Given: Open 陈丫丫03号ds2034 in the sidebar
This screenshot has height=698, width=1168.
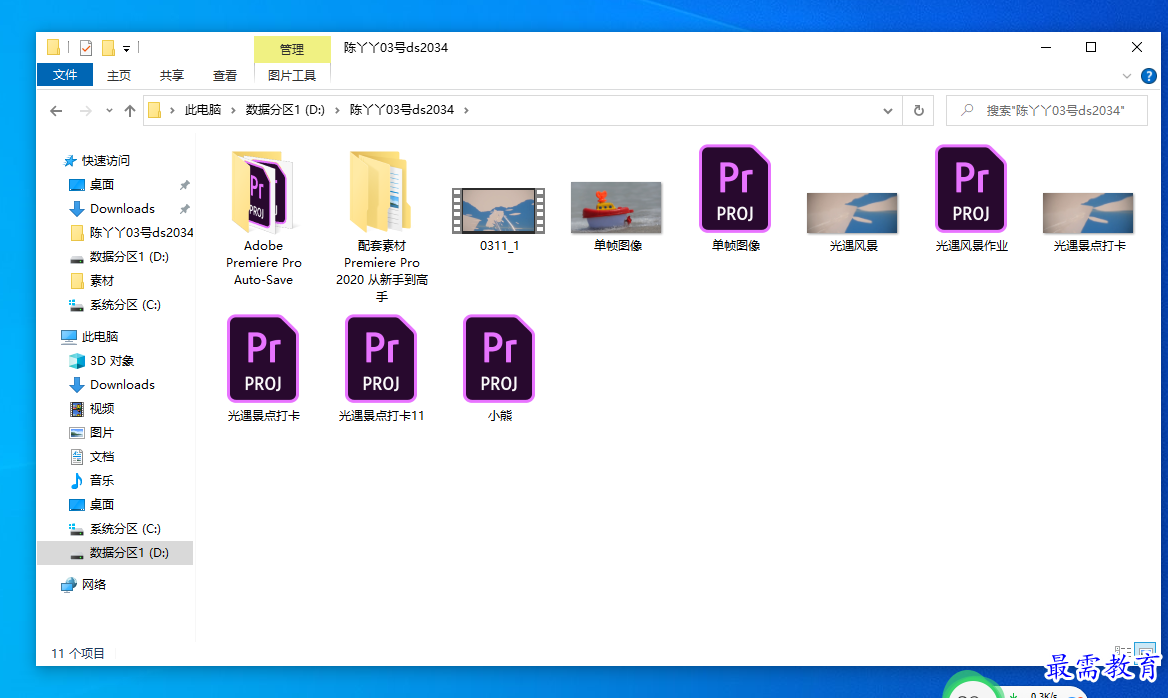Looking at the screenshot, I should [x=132, y=232].
